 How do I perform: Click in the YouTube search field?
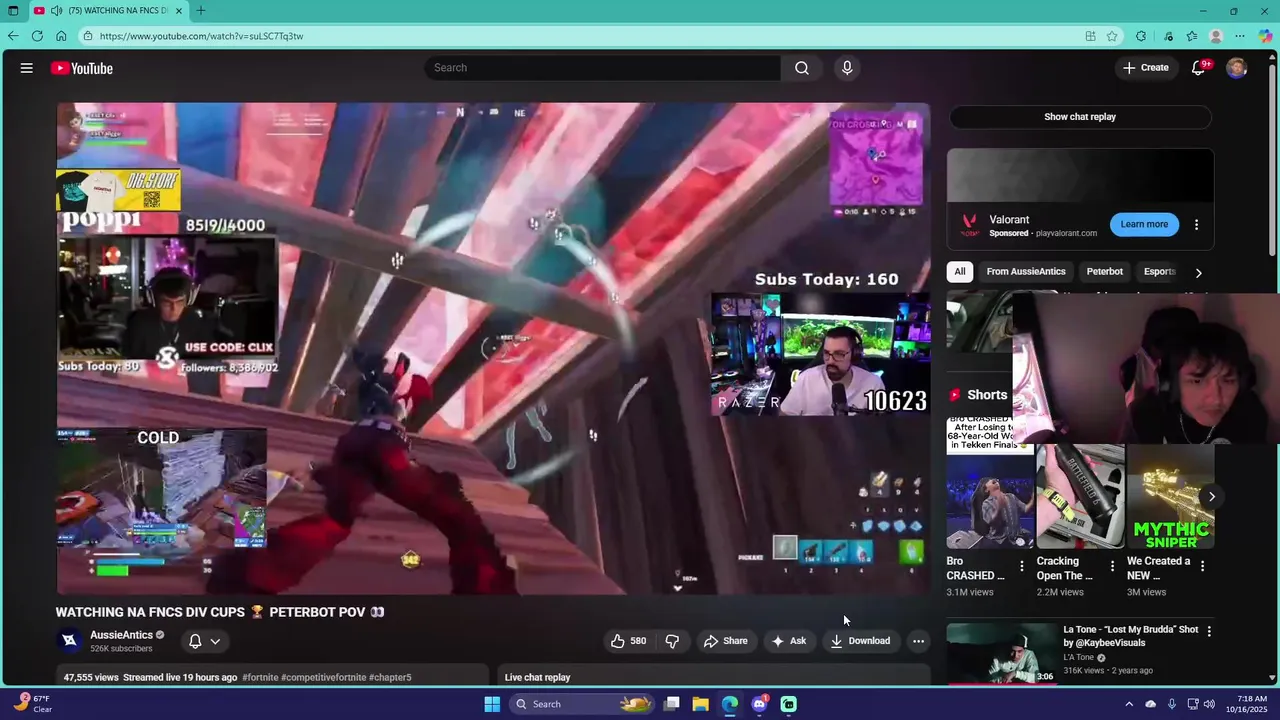click(x=603, y=68)
